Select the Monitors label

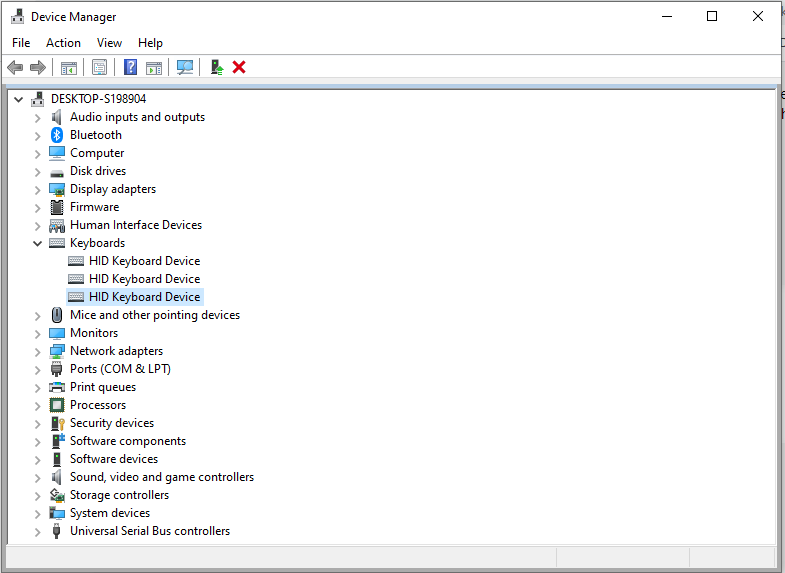point(94,333)
